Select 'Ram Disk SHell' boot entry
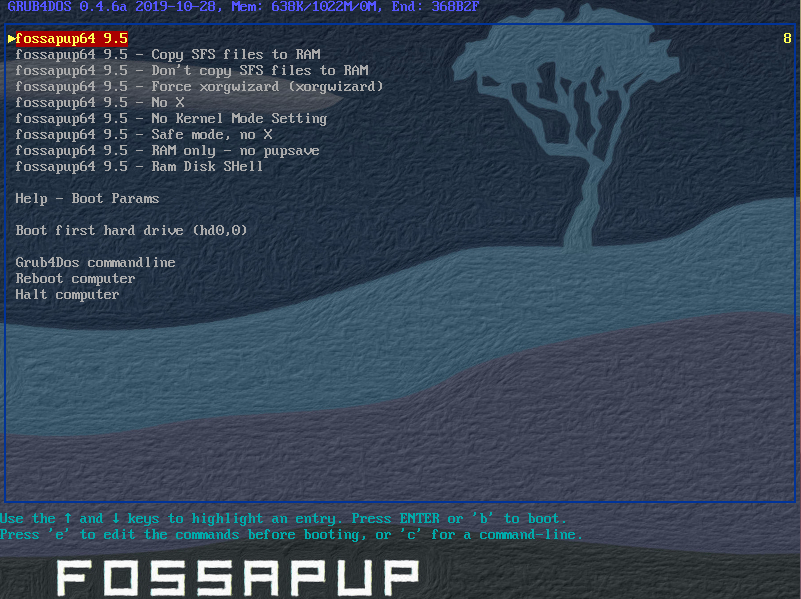801x599 pixels. coord(139,166)
